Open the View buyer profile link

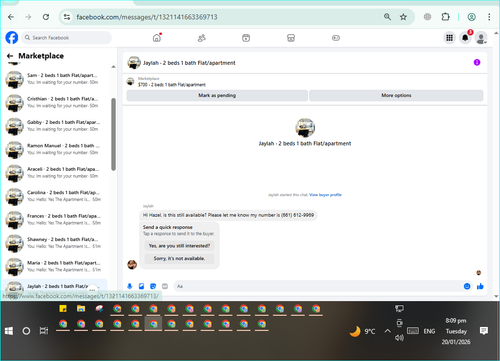tap(325, 195)
